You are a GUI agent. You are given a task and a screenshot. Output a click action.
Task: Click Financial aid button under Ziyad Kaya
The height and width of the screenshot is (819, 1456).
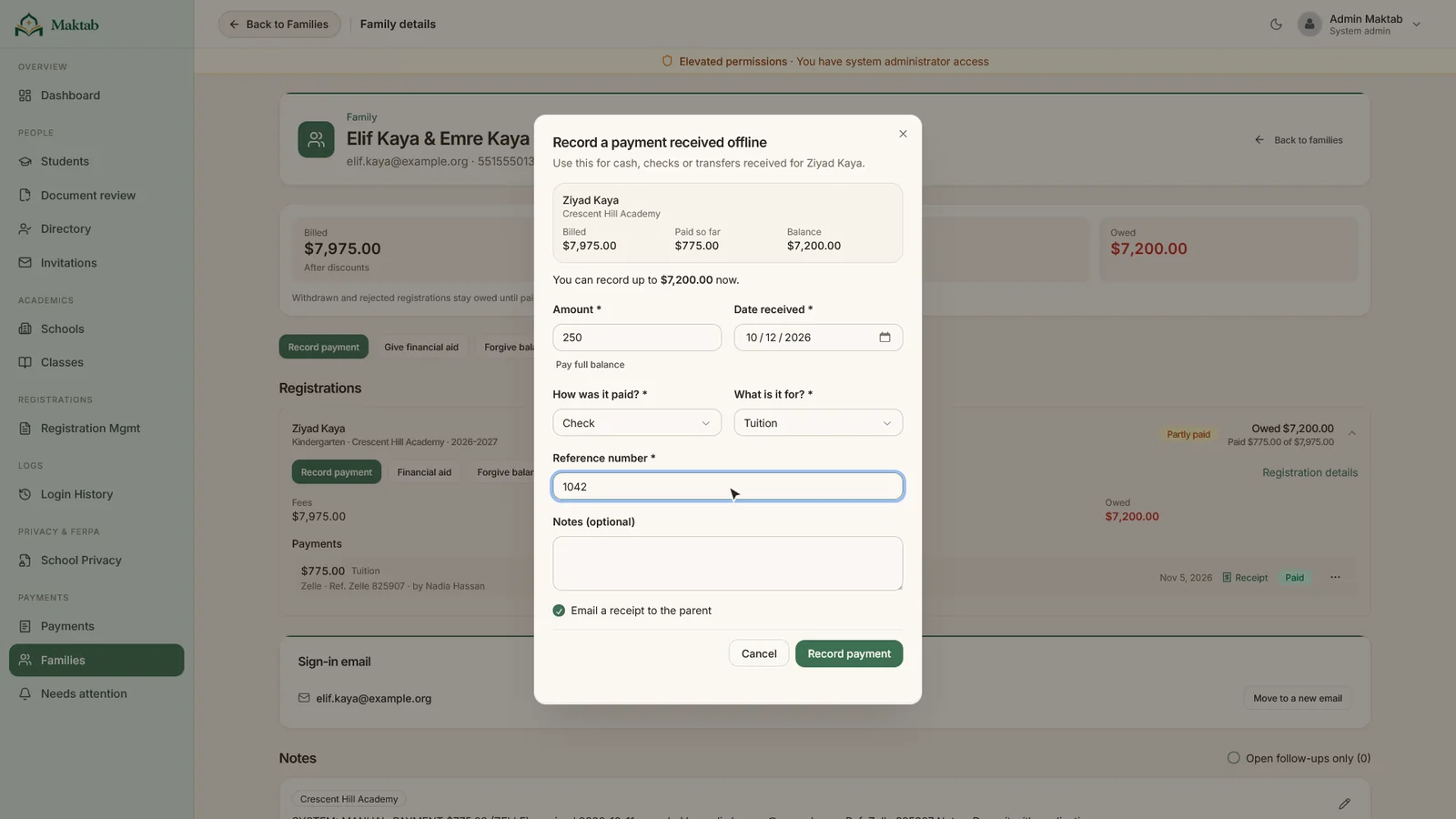click(424, 472)
